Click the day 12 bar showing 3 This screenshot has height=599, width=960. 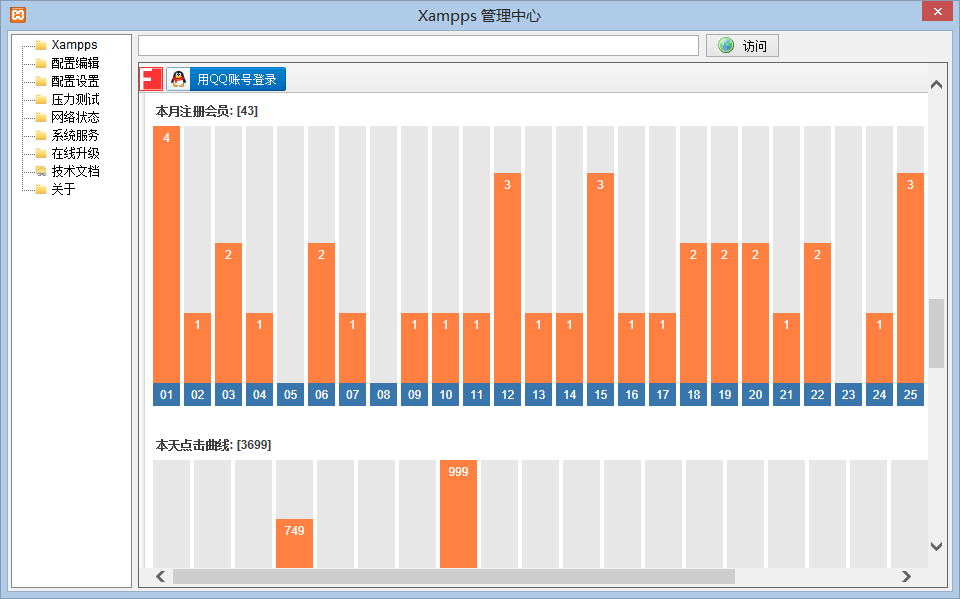[x=508, y=278]
